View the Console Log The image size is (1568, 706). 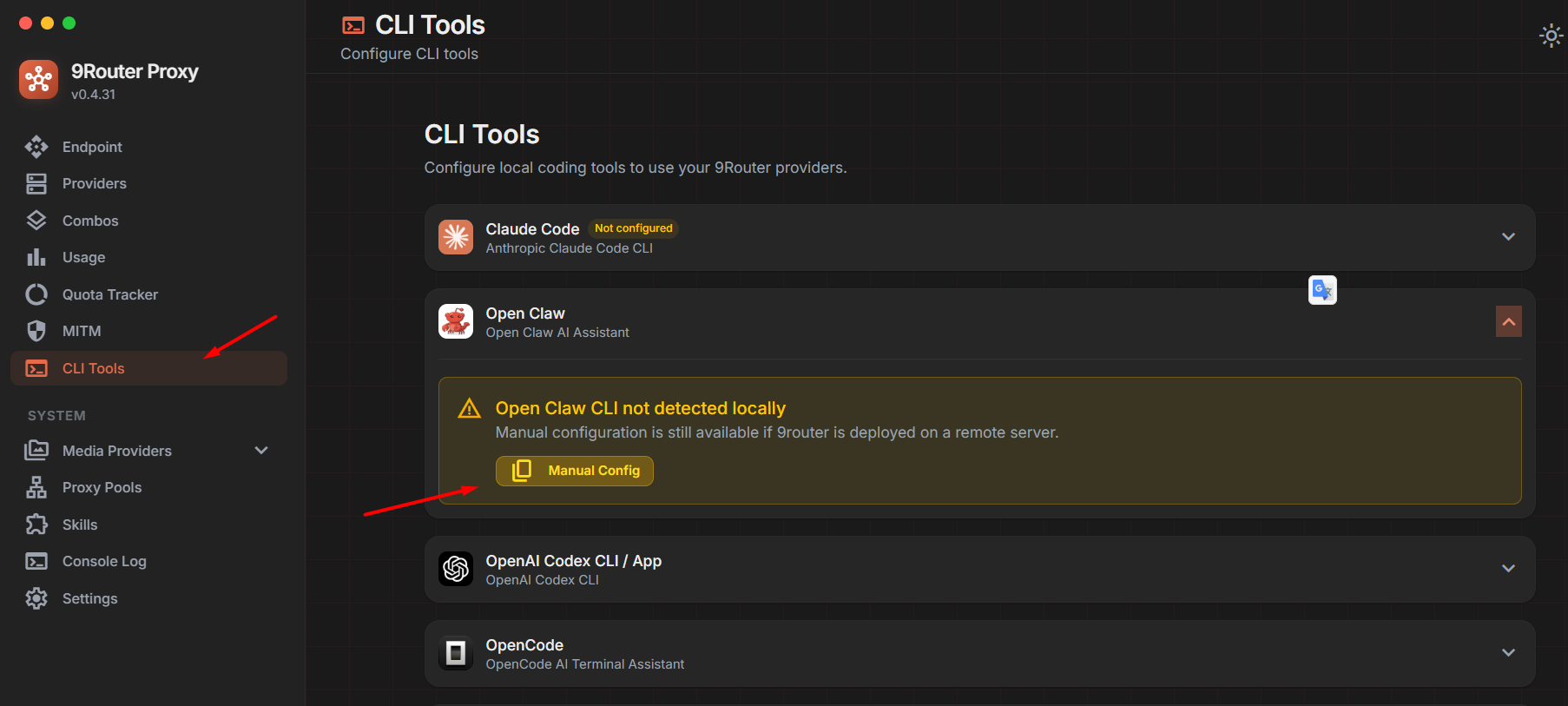(x=148, y=561)
